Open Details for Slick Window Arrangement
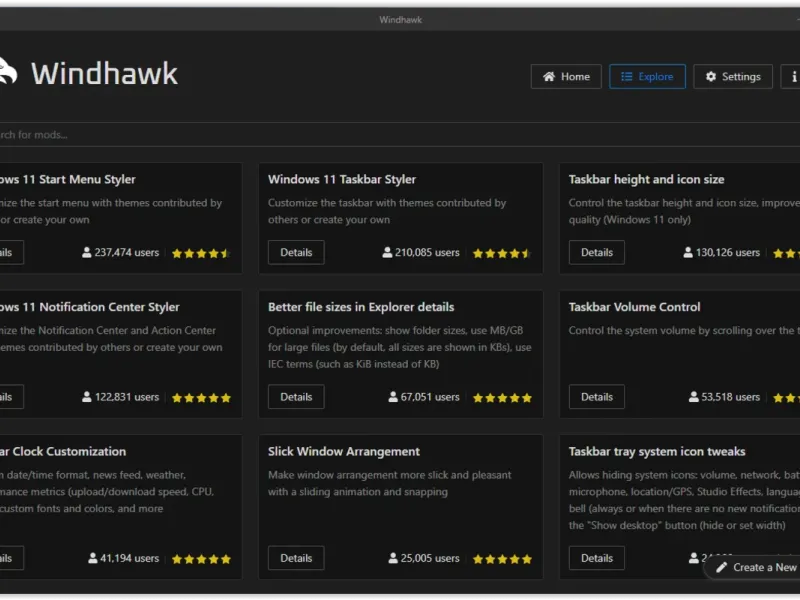This screenshot has height=600, width=800. pyautogui.click(x=296, y=558)
